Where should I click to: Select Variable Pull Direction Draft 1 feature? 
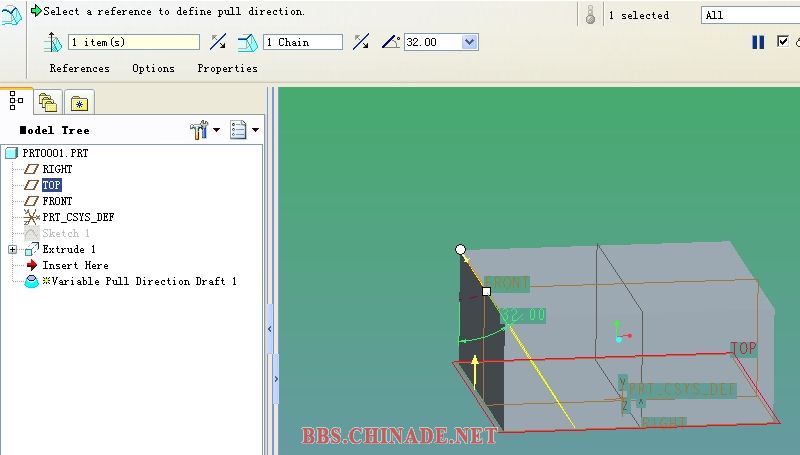[139, 281]
